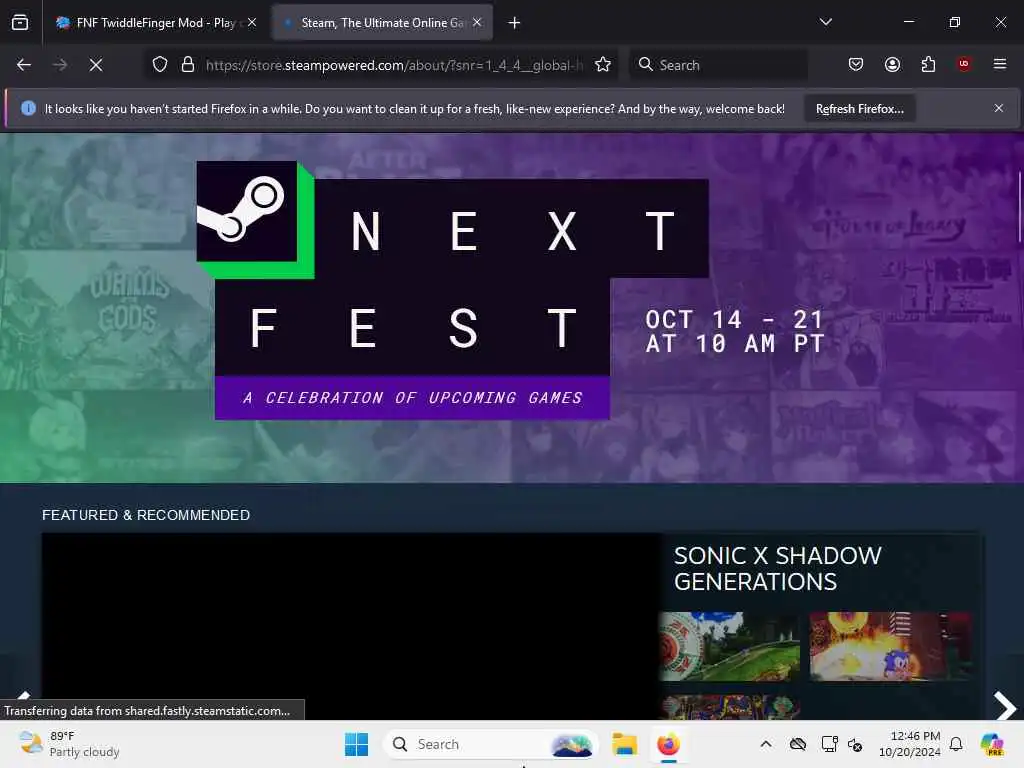The image size is (1024, 768).
Task: Open the clock showing 12:46 PM
Action: [x=909, y=744]
